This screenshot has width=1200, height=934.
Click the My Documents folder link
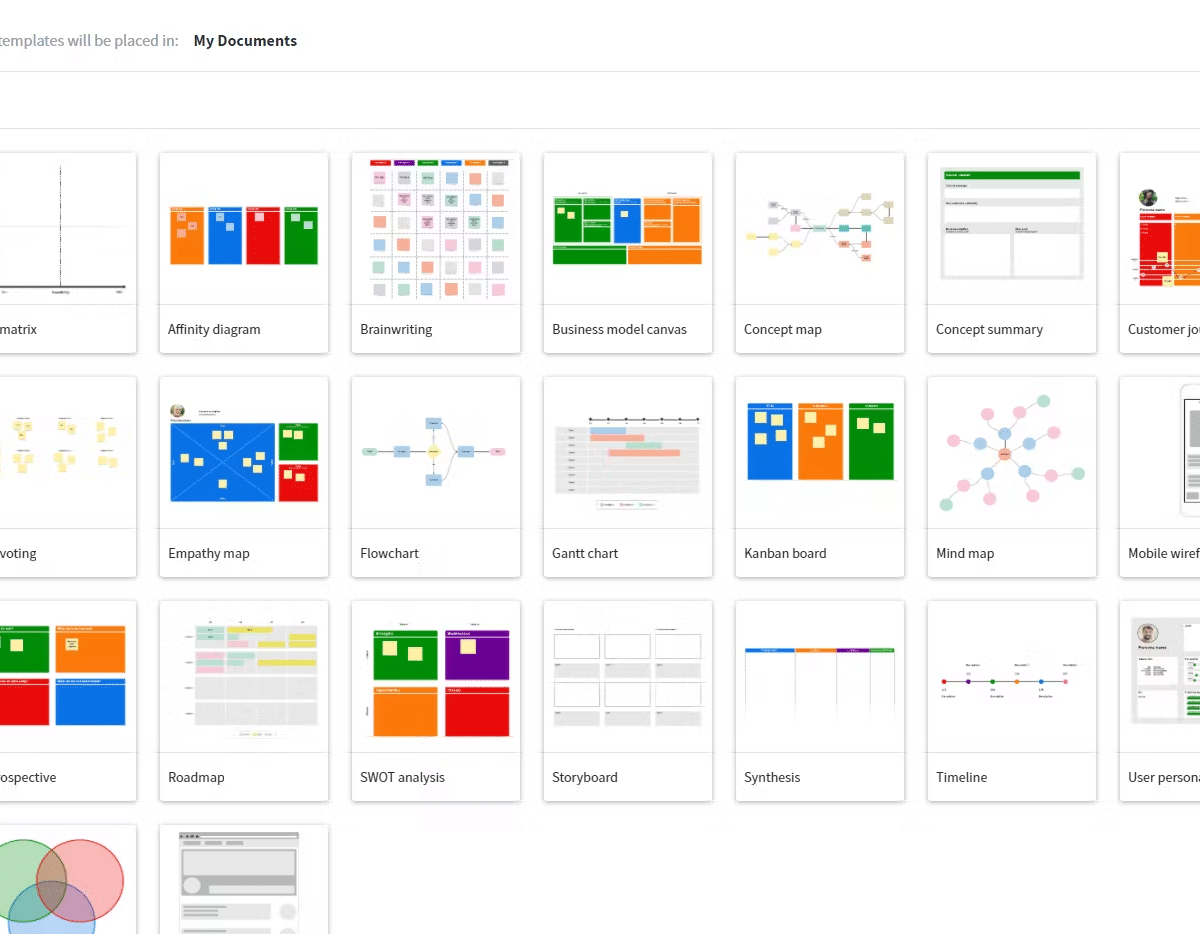[245, 41]
